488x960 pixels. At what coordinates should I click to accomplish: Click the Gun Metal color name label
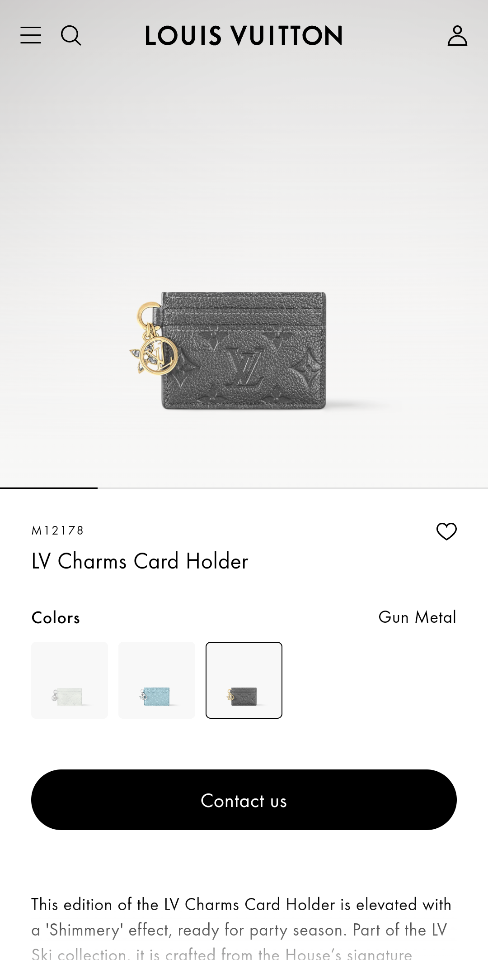pyautogui.click(x=417, y=617)
